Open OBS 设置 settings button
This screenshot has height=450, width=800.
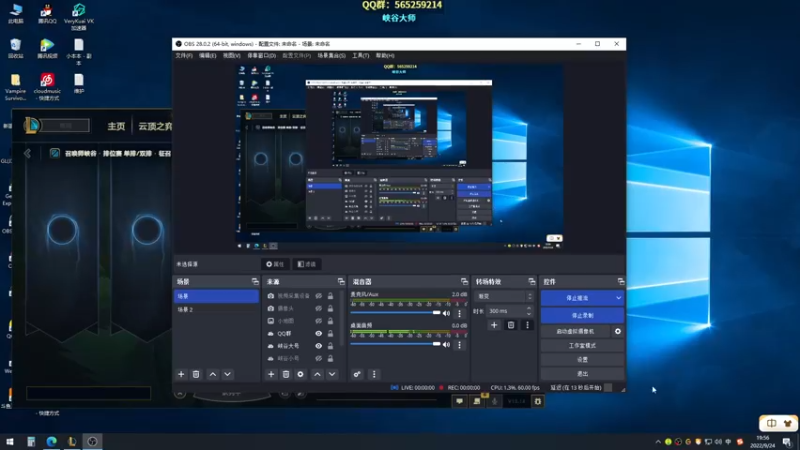click(x=582, y=360)
